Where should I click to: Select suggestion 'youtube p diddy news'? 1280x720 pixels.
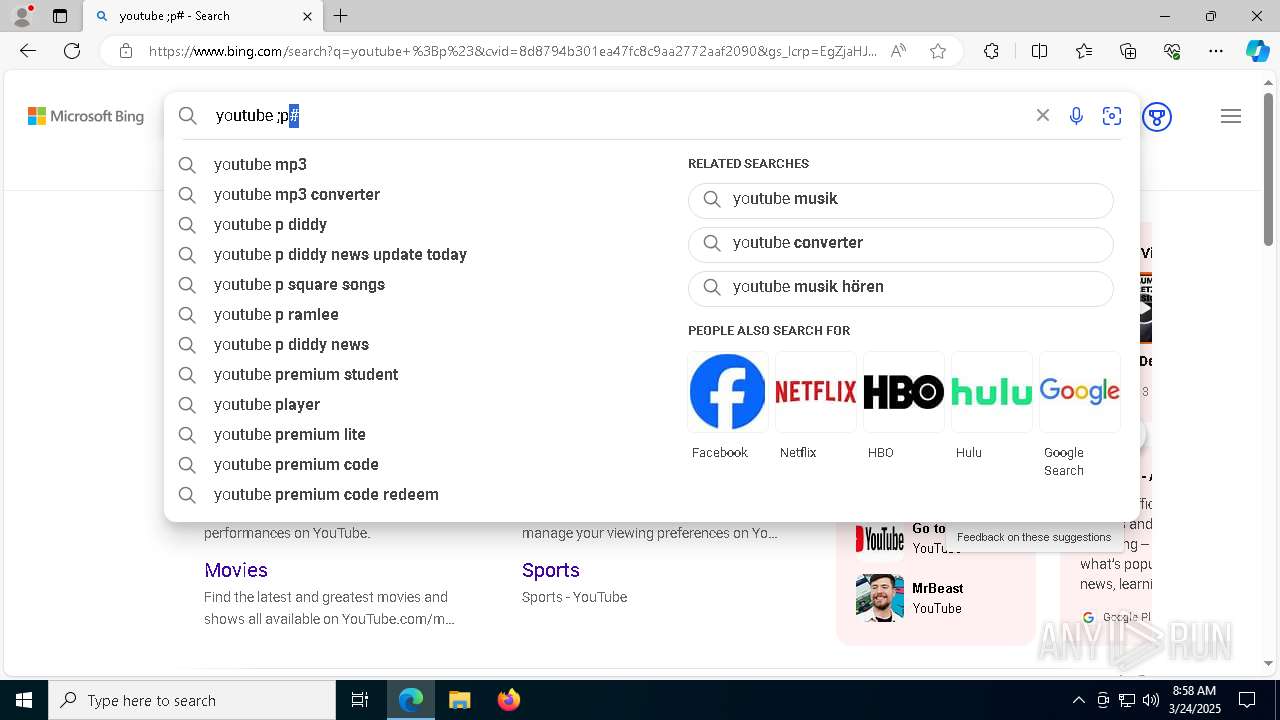pyautogui.click(x=291, y=344)
